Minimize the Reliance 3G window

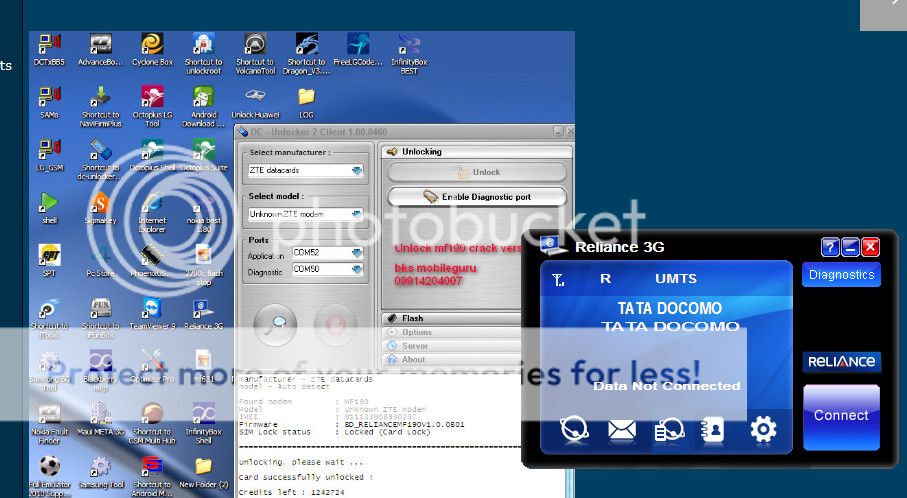pyautogui.click(x=850, y=248)
